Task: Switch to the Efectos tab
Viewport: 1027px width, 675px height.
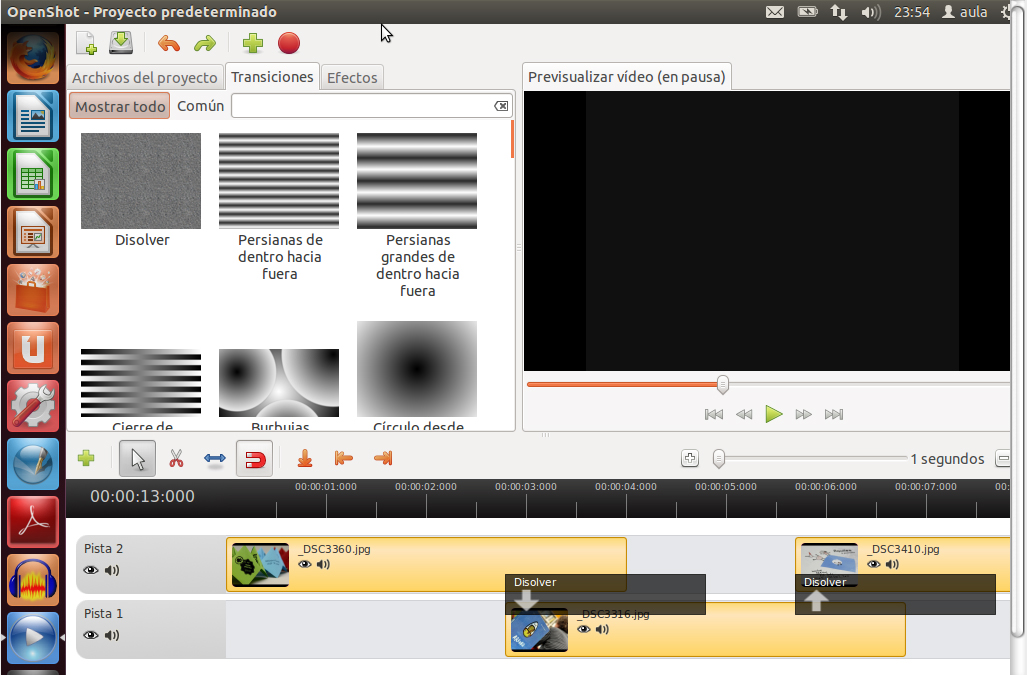Action: coord(352,77)
